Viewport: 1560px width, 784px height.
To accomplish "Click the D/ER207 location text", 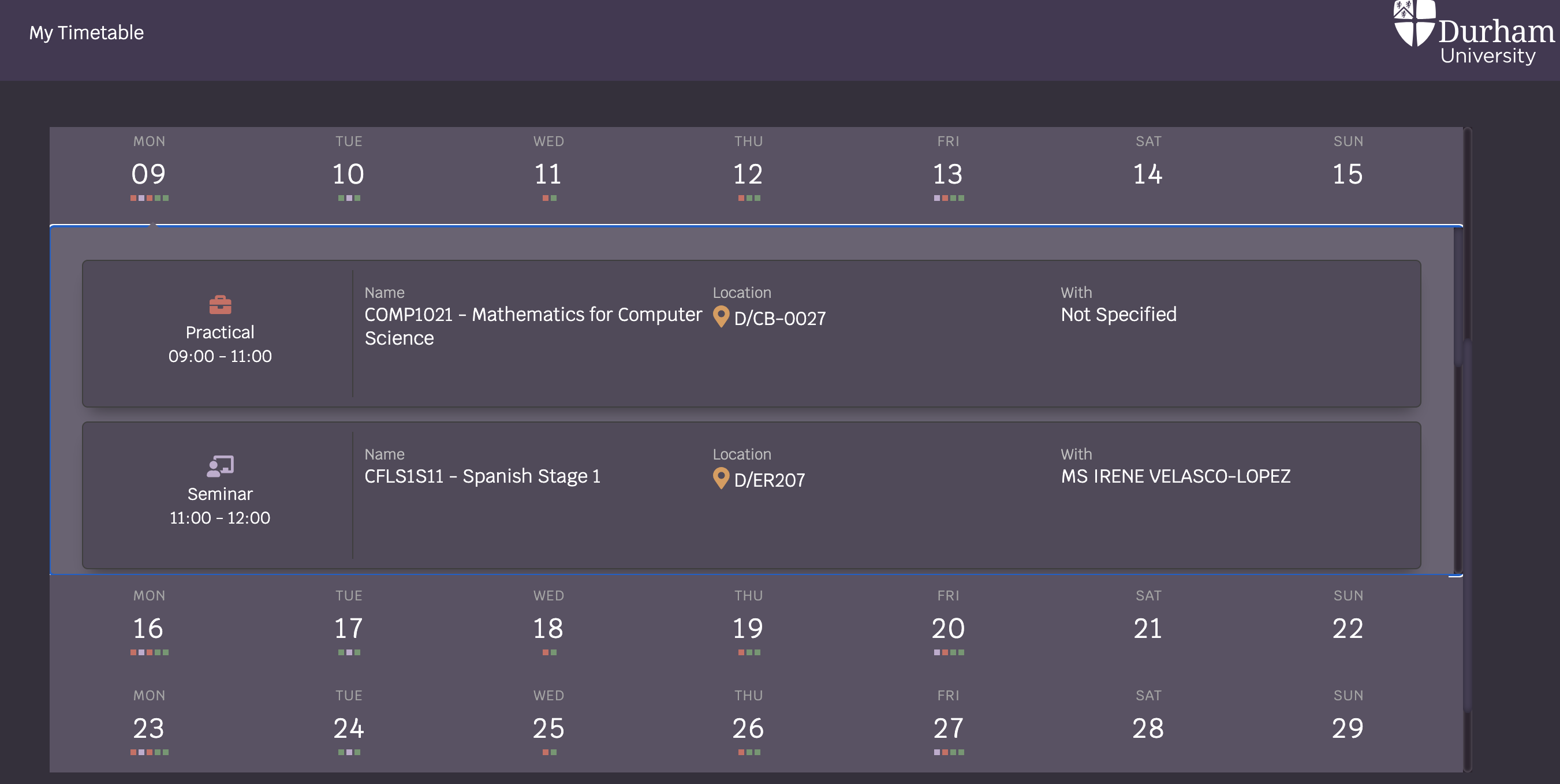I will pos(770,480).
